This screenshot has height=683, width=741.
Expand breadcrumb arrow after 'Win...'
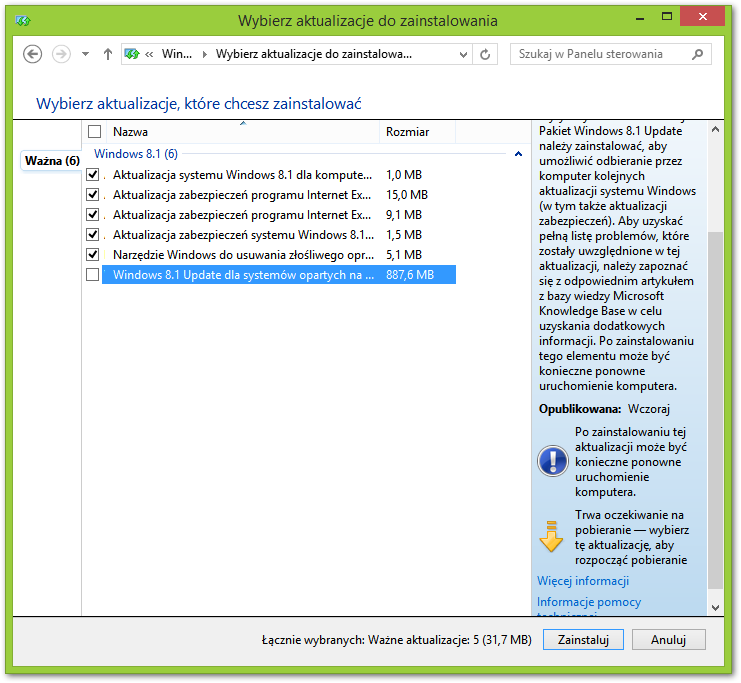[x=205, y=54]
